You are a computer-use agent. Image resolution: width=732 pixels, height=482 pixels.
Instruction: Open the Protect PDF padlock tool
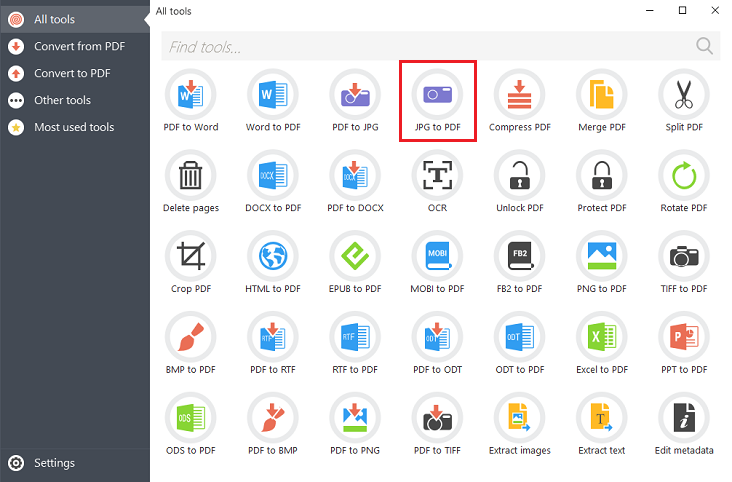[602, 182]
